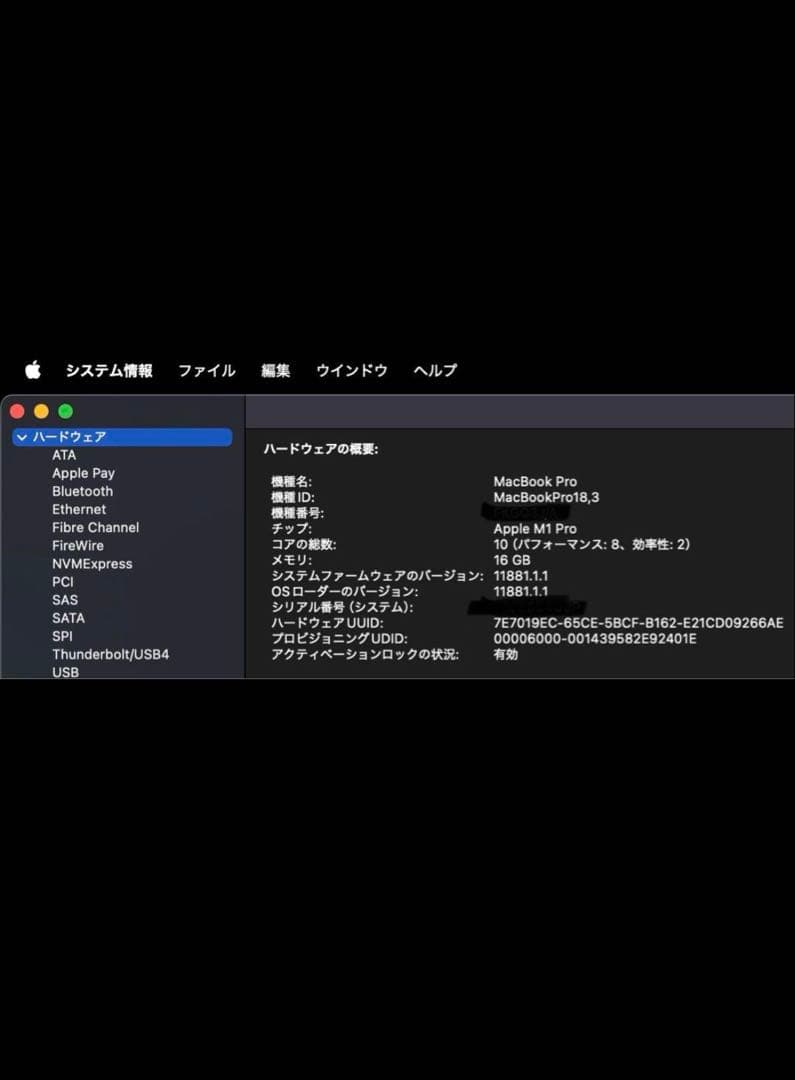This screenshot has height=1080, width=795.
Task: Select ATA in the sidebar
Action: [64, 455]
